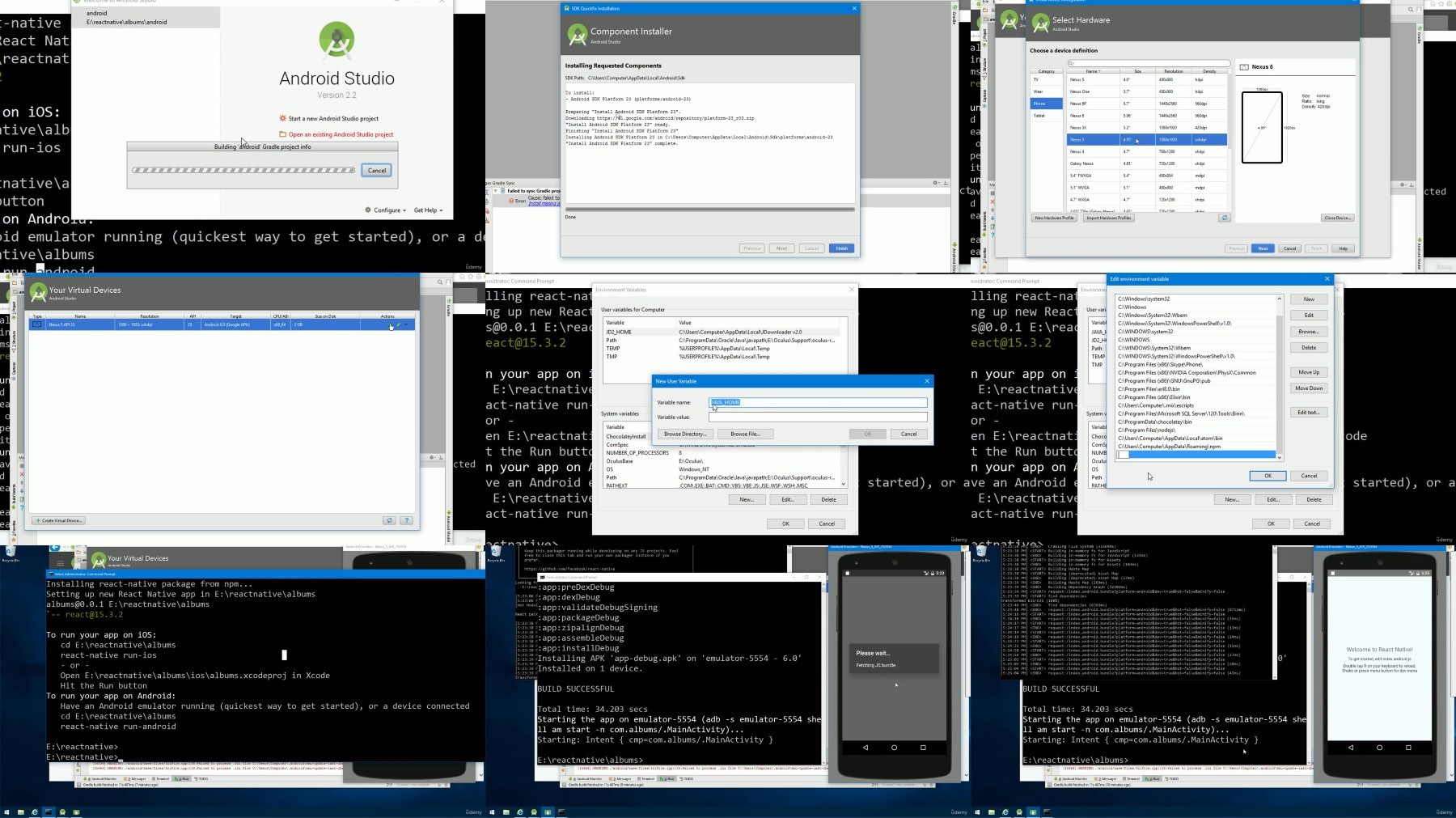Click Import Hardware Profiles
Viewport: 1456px width, 818px height.
(1108, 218)
